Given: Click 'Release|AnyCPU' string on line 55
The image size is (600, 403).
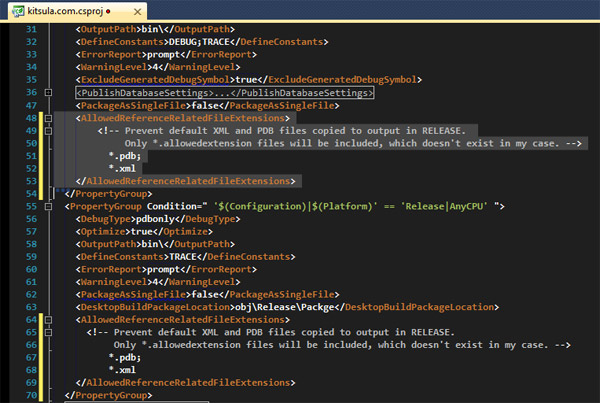Looking at the screenshot, I should [x=444, y=206].
